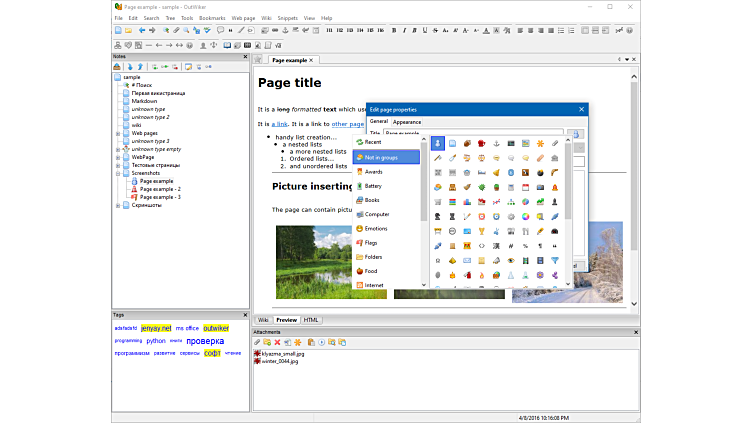Click the move page up blue arrow
This screenshot has width=752, height=423.
(x=141, y=67)
